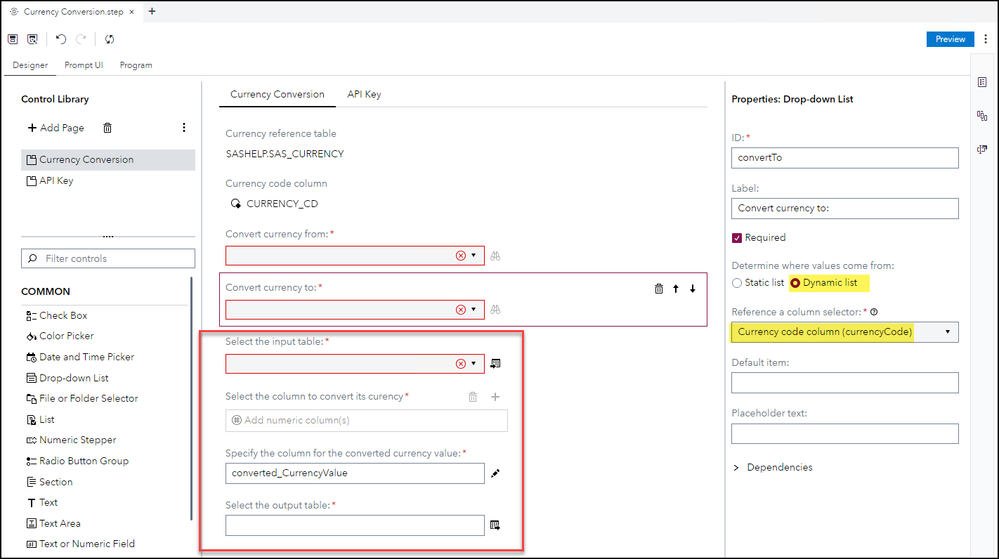Viewport: 999px width, 559px height.
Task: Switch to the API Key tab
Action: point(364,94)
